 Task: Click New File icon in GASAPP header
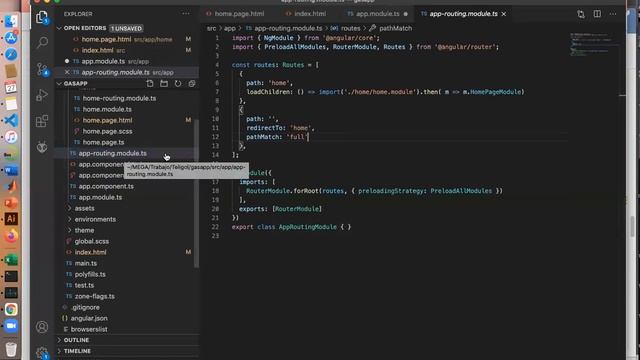click(x=150, y=84)
